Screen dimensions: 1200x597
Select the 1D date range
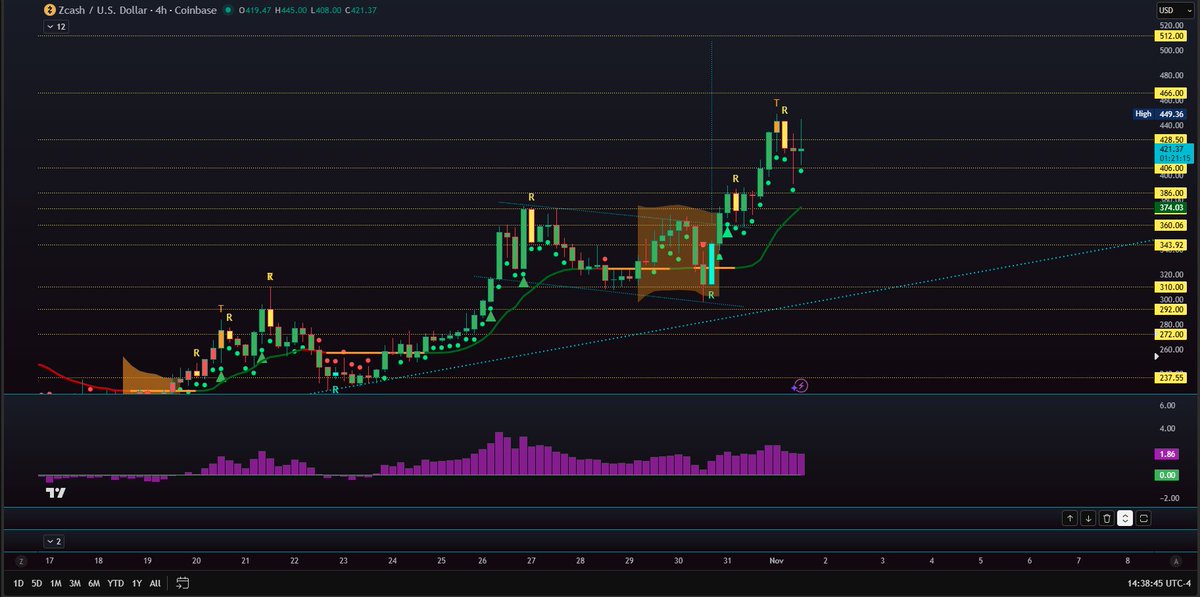(19, 582)
